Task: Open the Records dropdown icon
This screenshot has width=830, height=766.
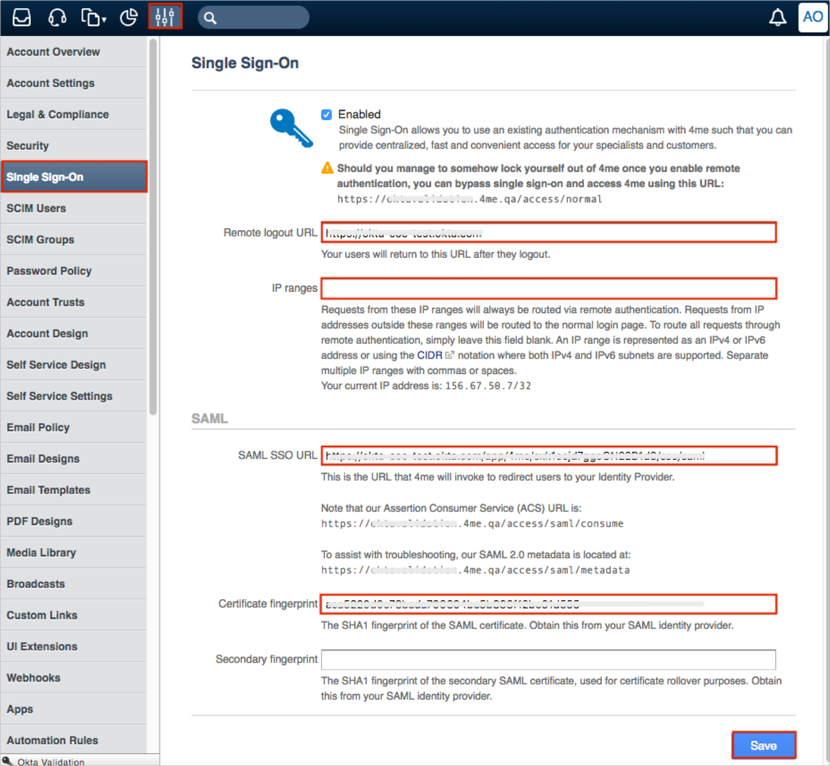Action: (x=94, y=17)
